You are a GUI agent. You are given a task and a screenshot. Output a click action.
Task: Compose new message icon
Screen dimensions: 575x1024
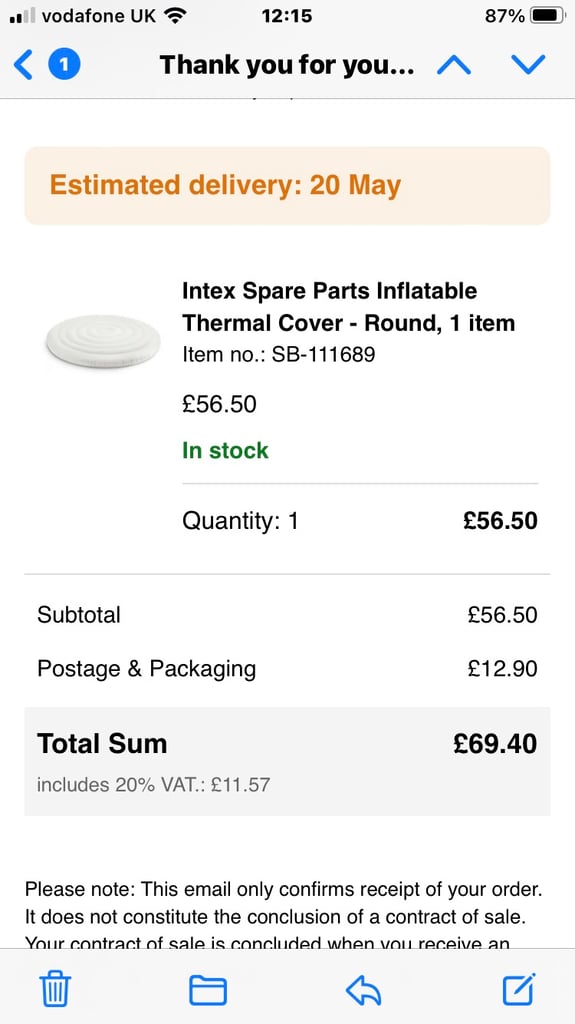click(519, 989)
